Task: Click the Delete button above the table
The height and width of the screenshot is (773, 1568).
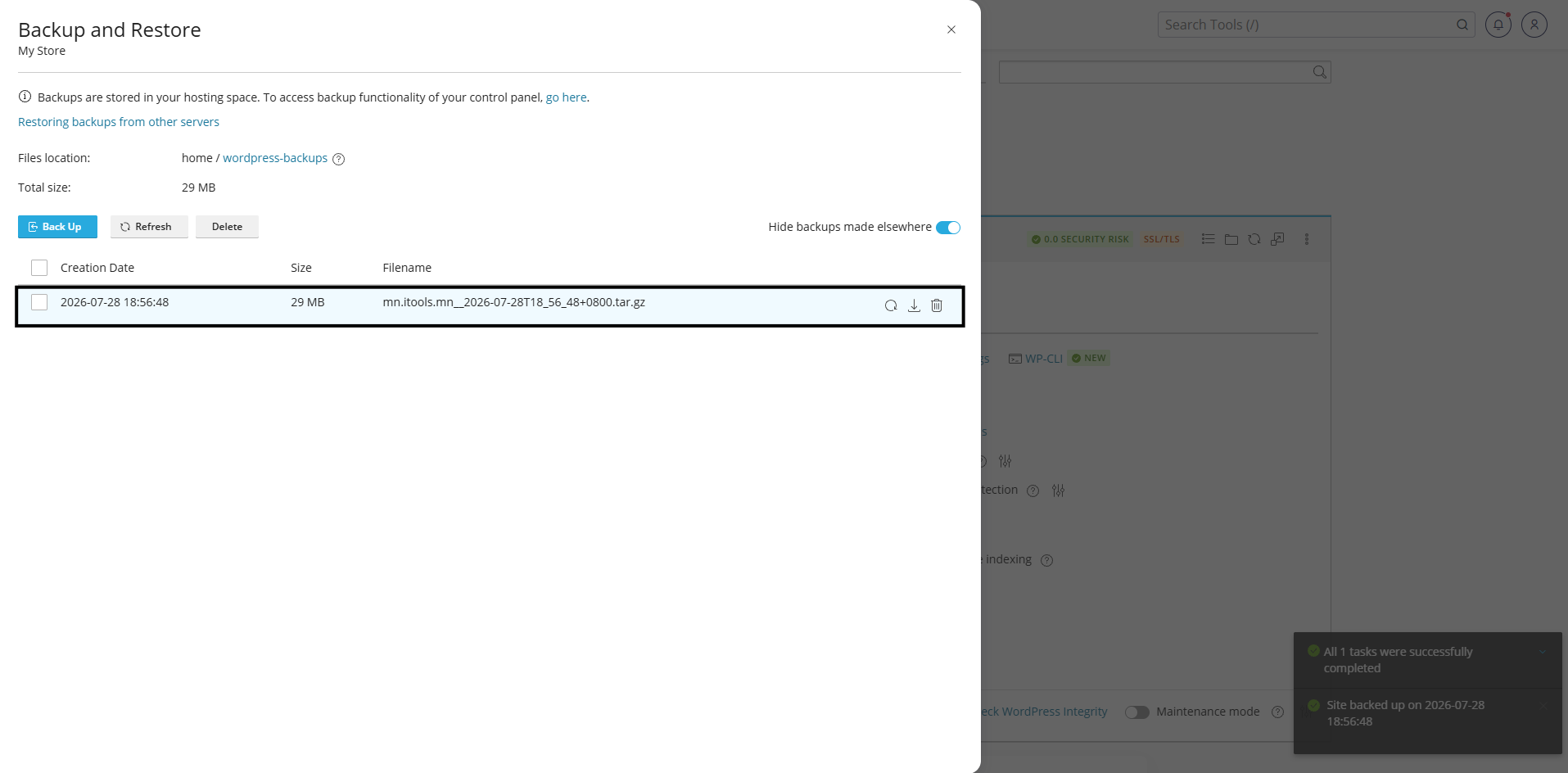Action: [x=227, y=227]
